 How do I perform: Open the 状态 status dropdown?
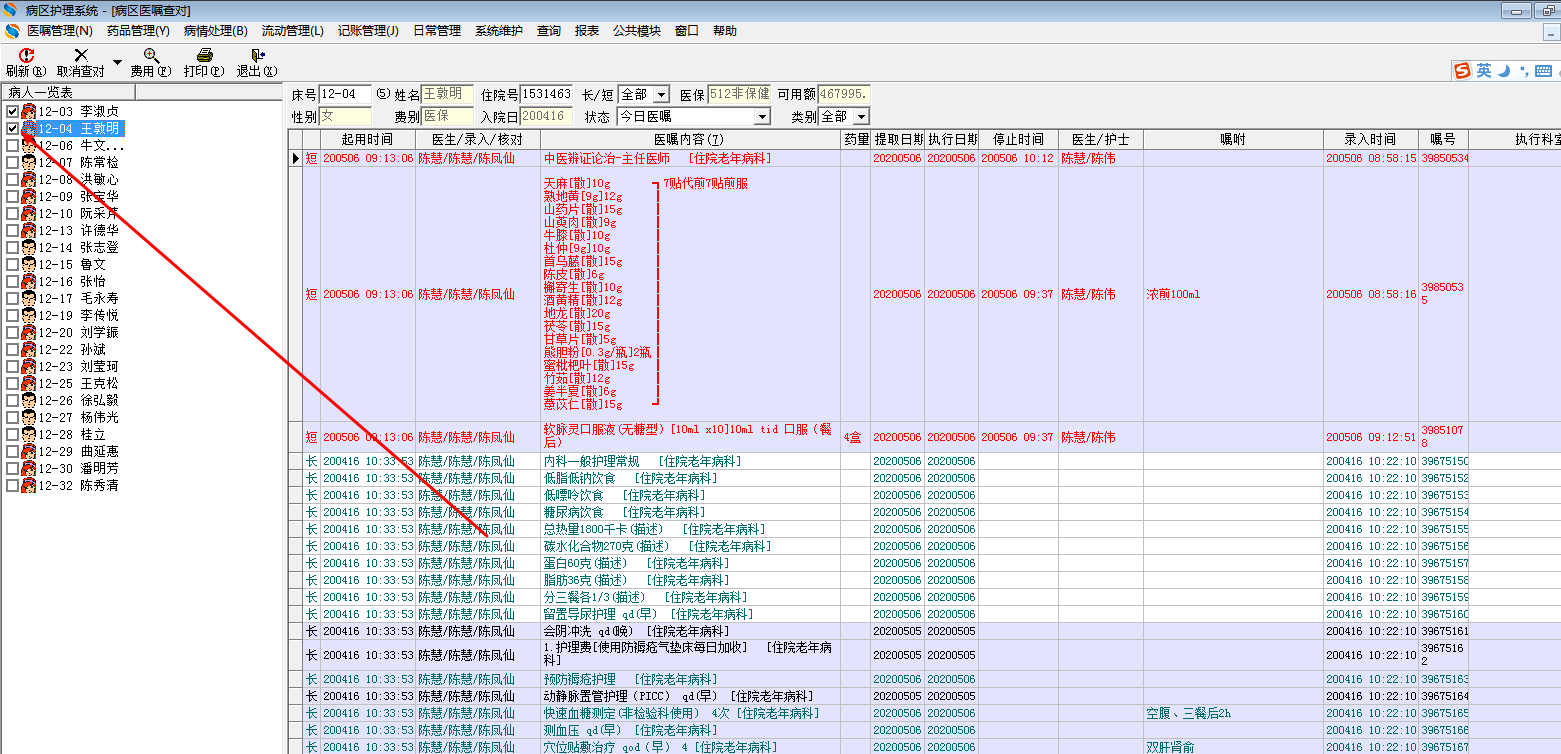pyautogui.click(x=763, y=117)
